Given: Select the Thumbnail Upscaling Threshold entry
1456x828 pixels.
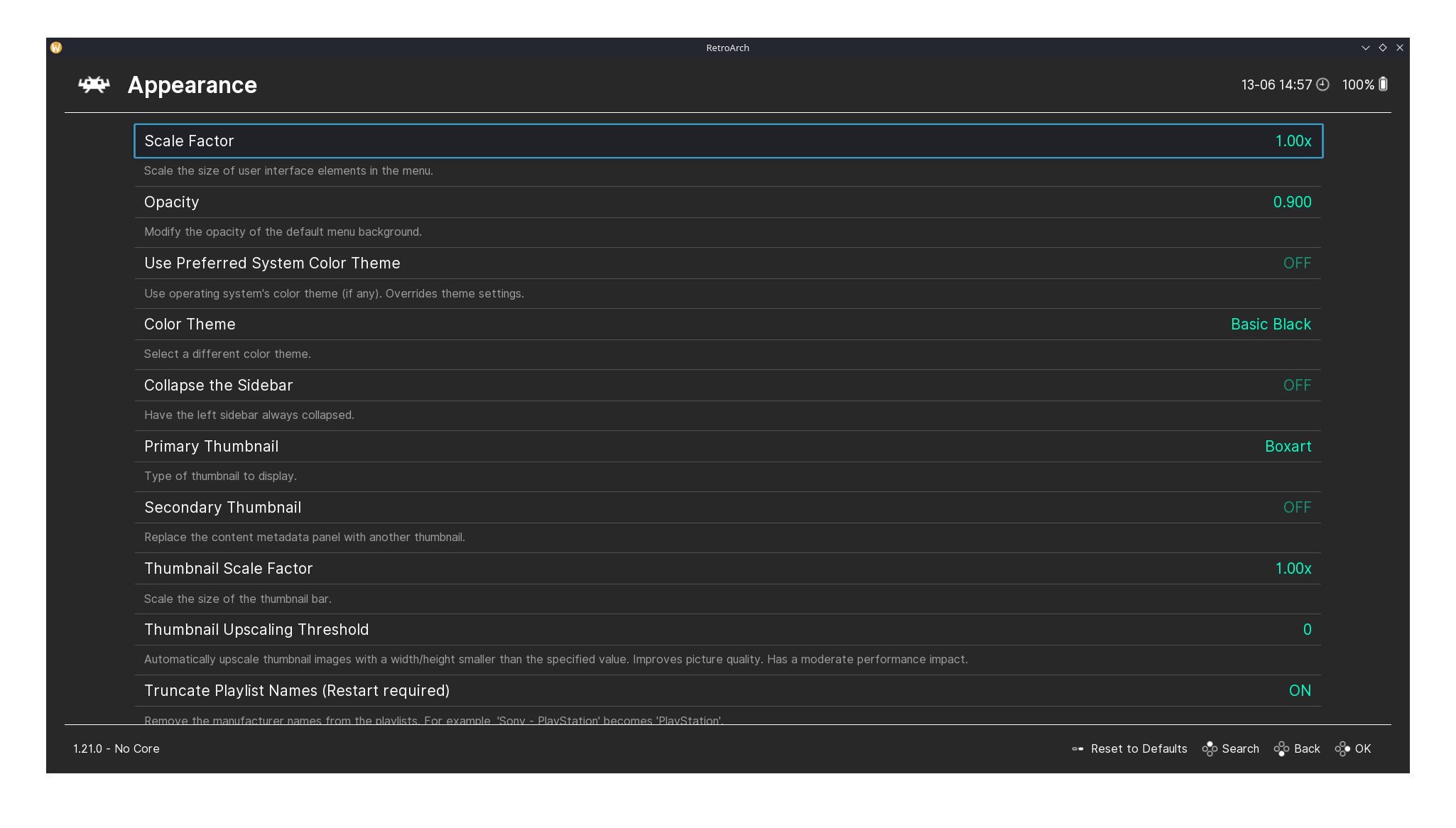Looking at the screenshot, I should [727, 630].
